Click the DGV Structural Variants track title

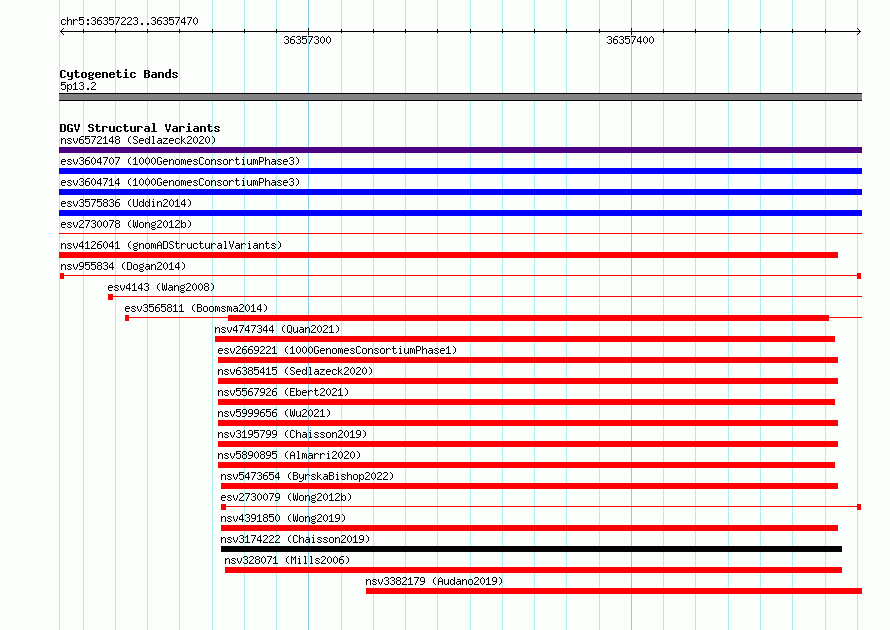[140, 128]
